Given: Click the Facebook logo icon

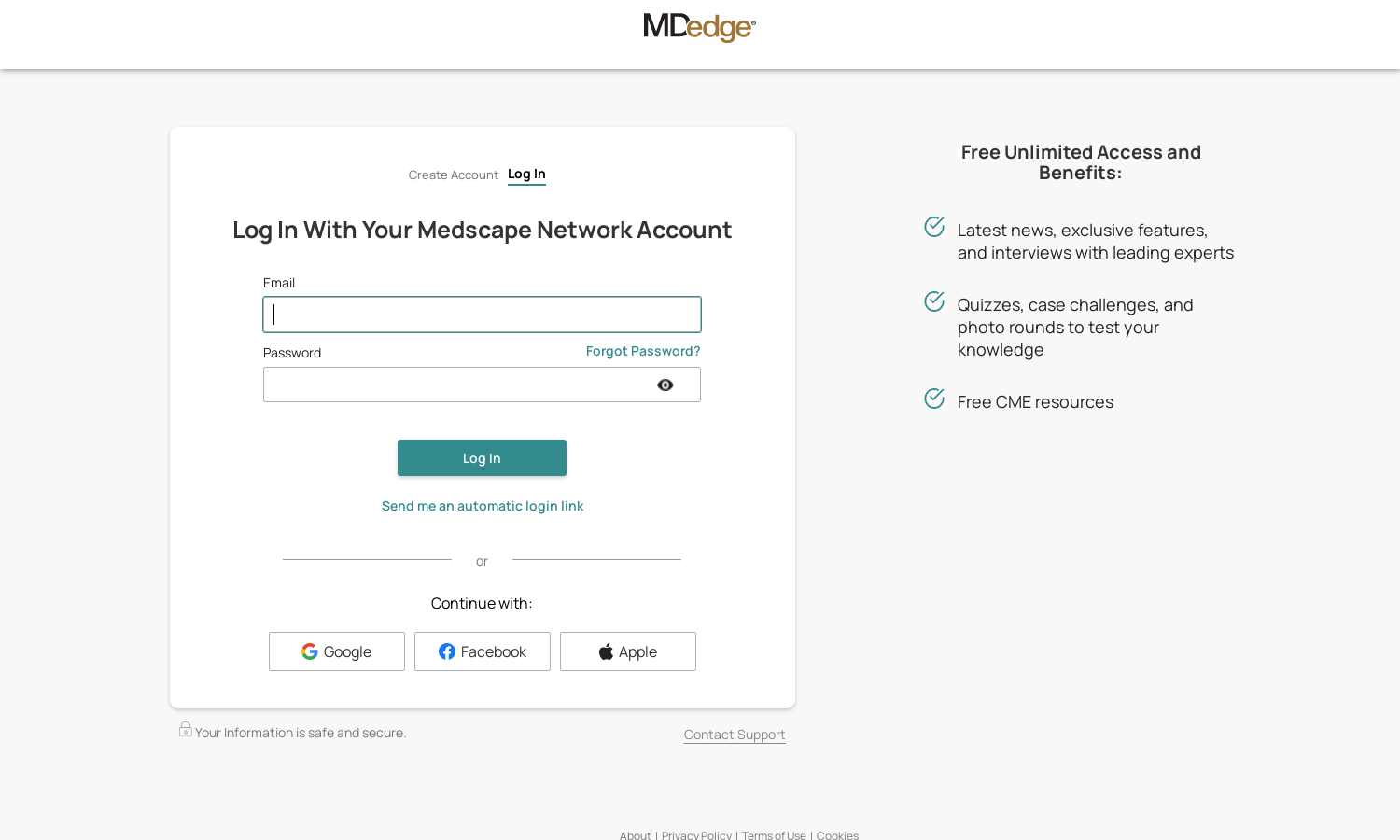Looking at the screenshot, I should click(x=447, y=651).
